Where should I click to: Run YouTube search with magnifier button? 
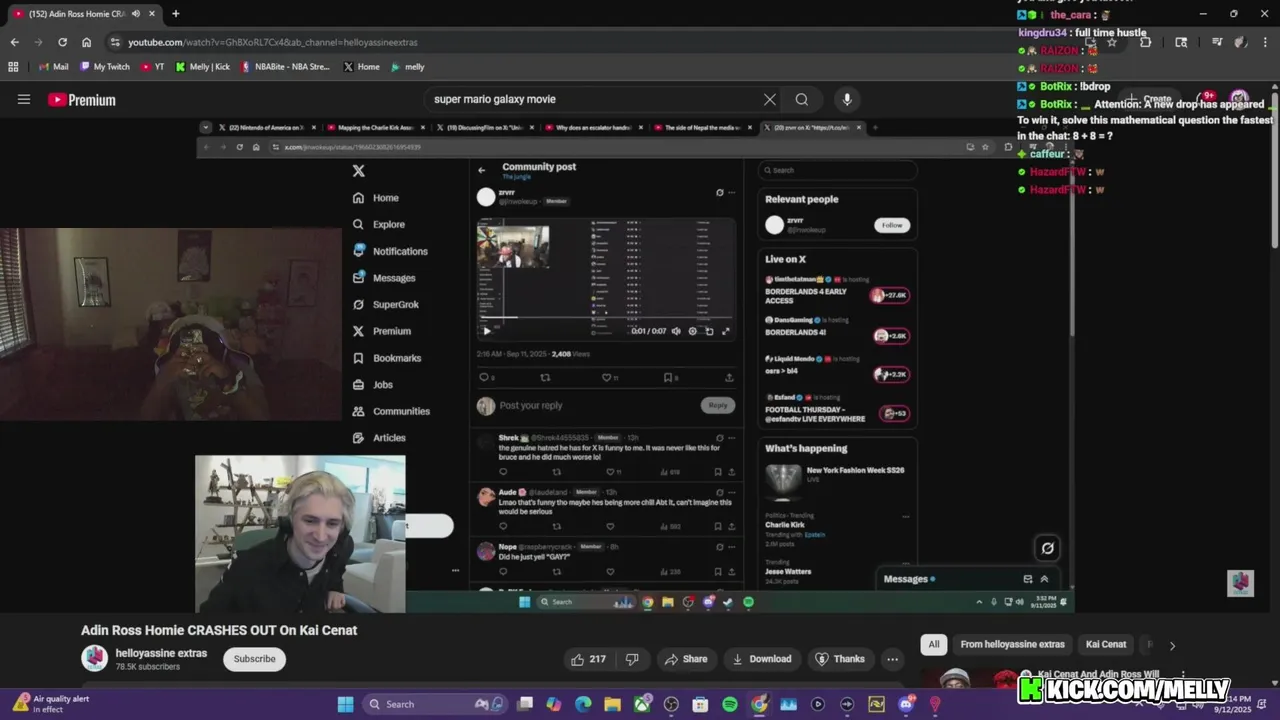pos(802,99)
